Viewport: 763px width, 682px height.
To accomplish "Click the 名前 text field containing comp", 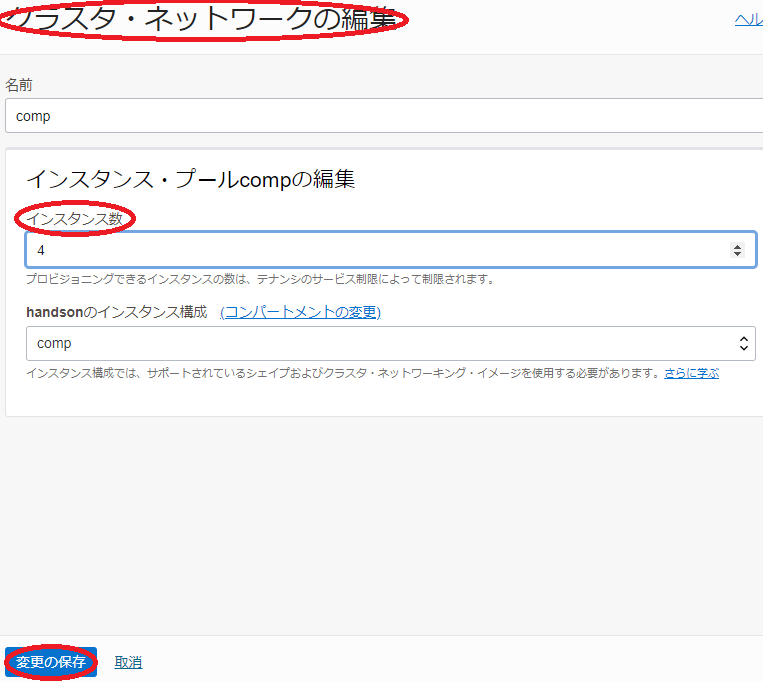I will (x=380, y=116).
